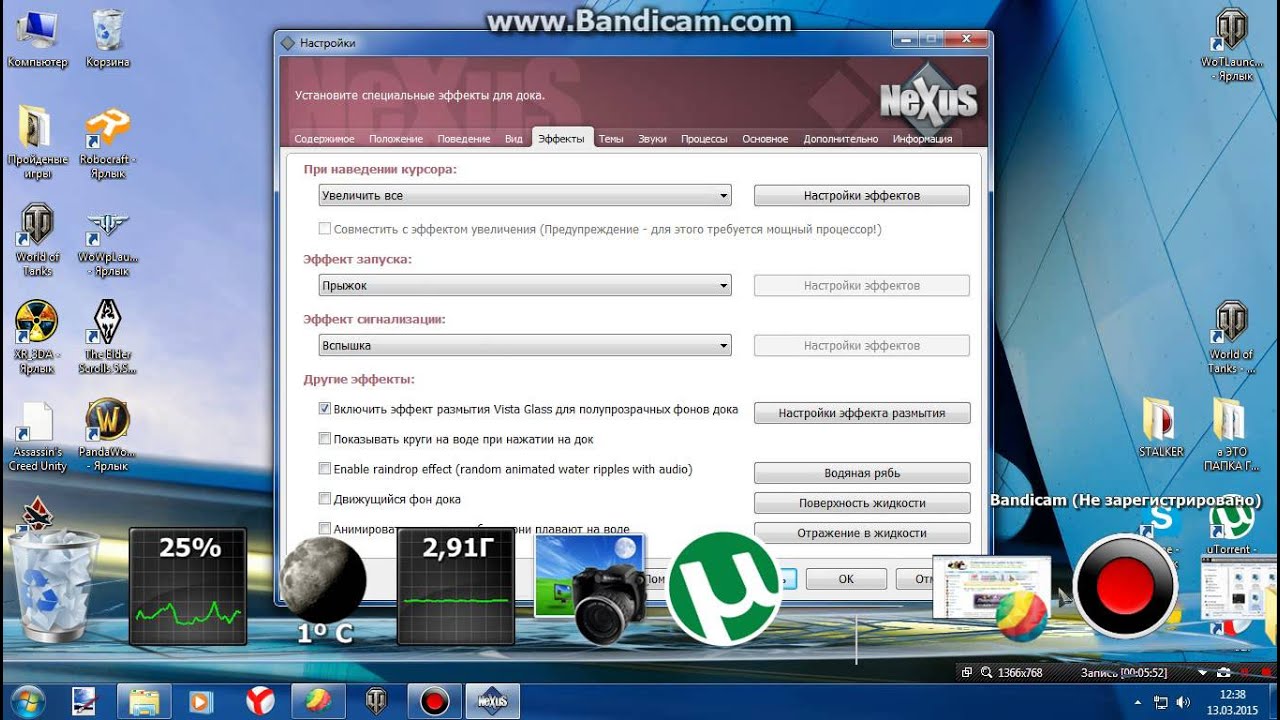
Task: Enable 'Показывать круги на воде' checkbox
Action: (x=324, y=439)
